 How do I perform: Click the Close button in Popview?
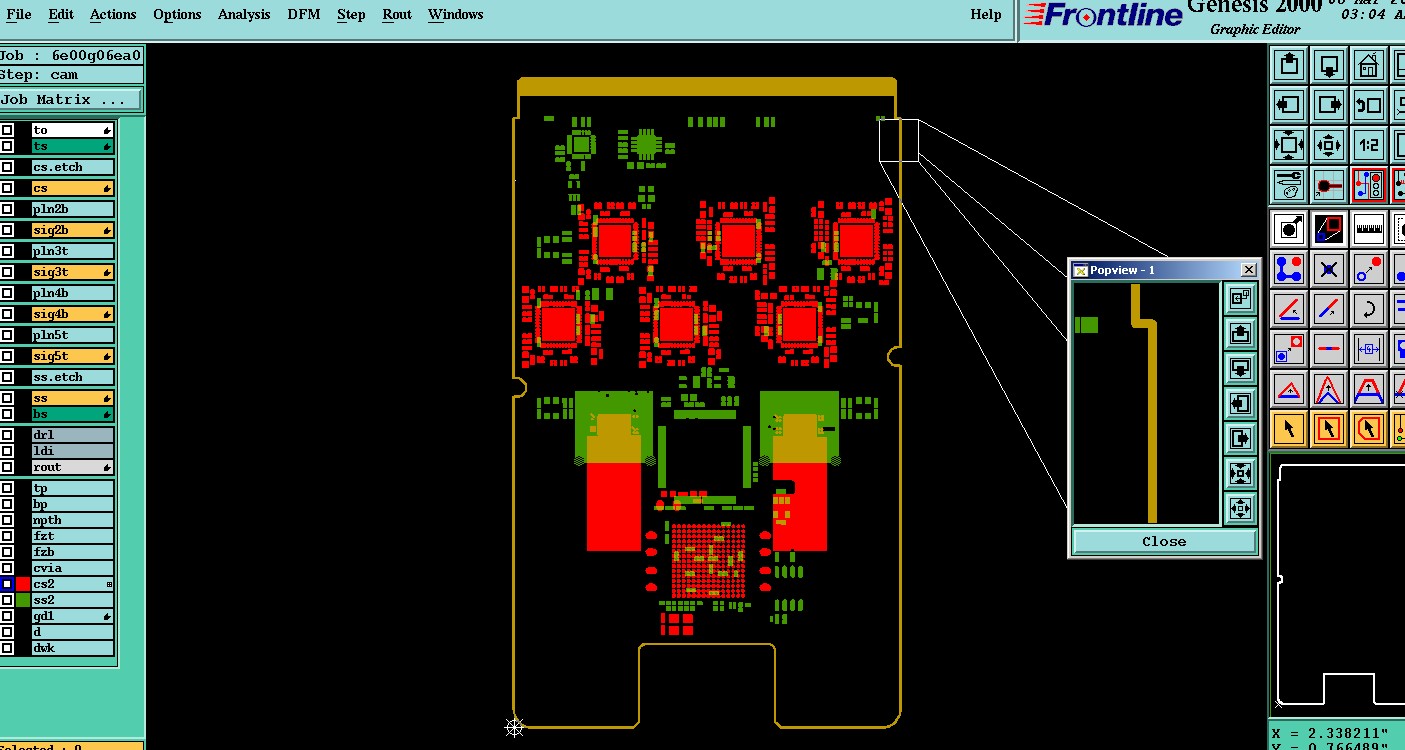pos(1164,542)
